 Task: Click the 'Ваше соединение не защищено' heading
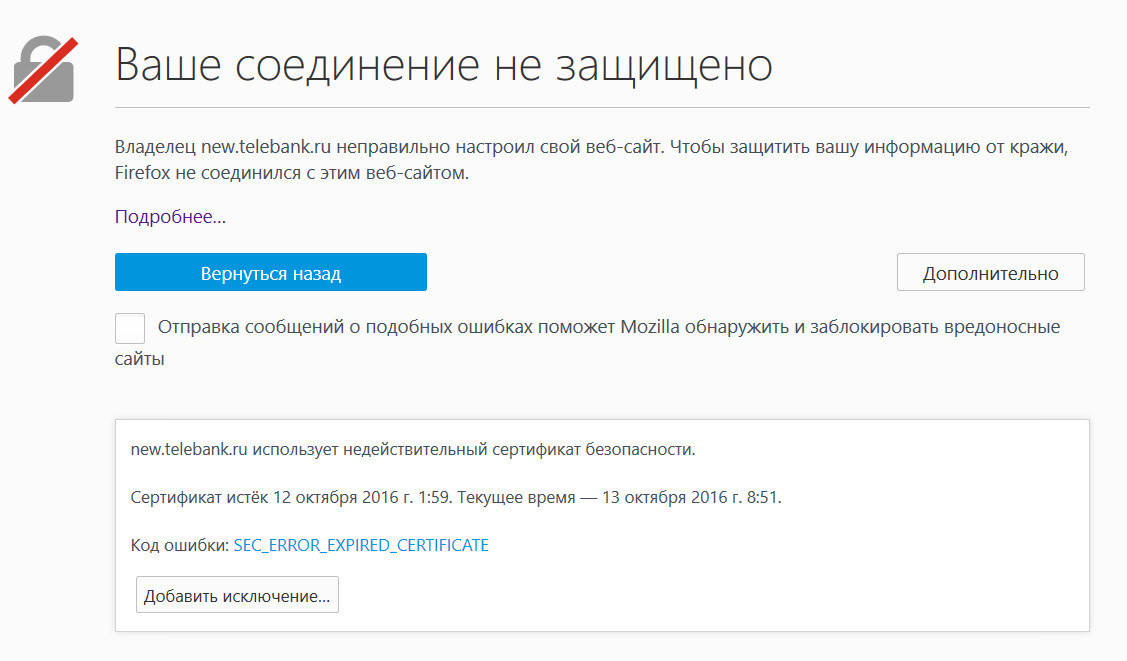coord(444,65)
